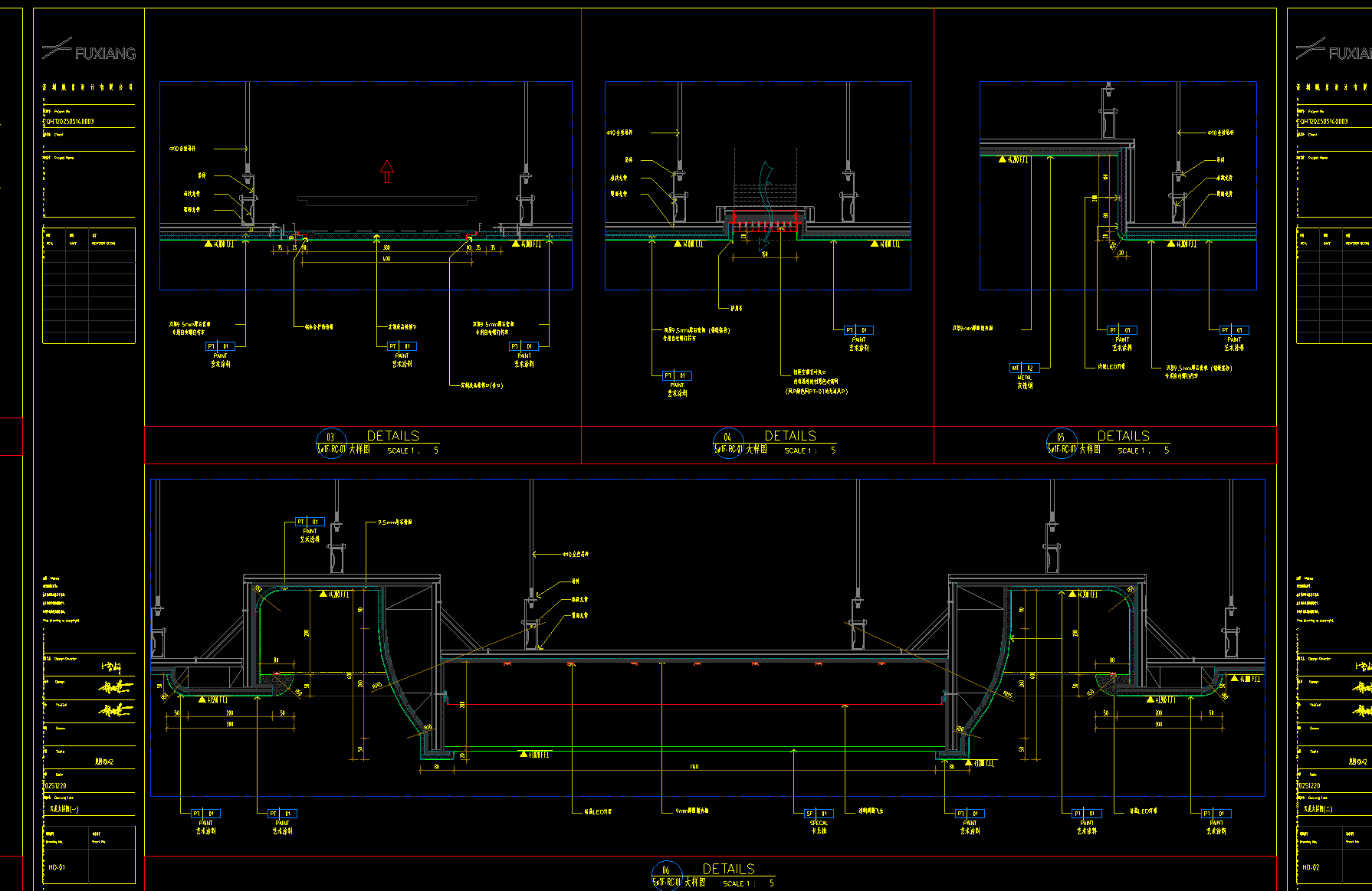Click the detail 03 callout bubble

(x=331, y=443)
